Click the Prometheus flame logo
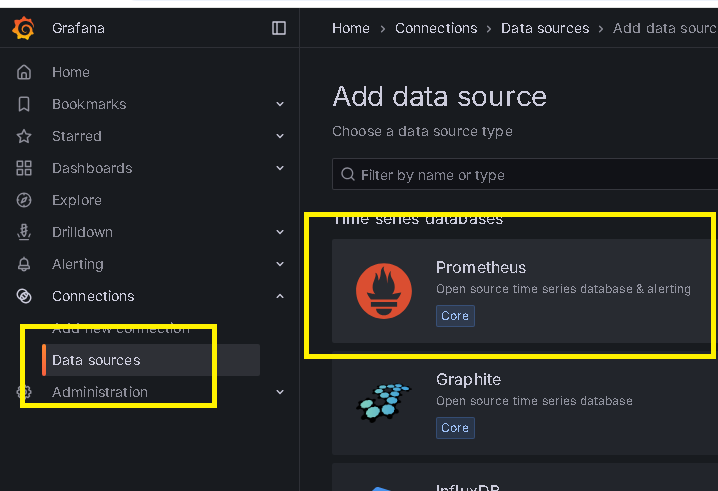The image size is (718, 491). 384,291
